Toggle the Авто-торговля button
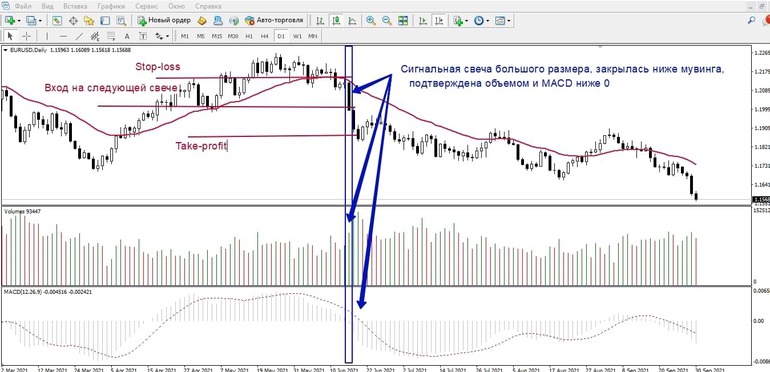Screen dimensions: 770x372 (275, 21)
